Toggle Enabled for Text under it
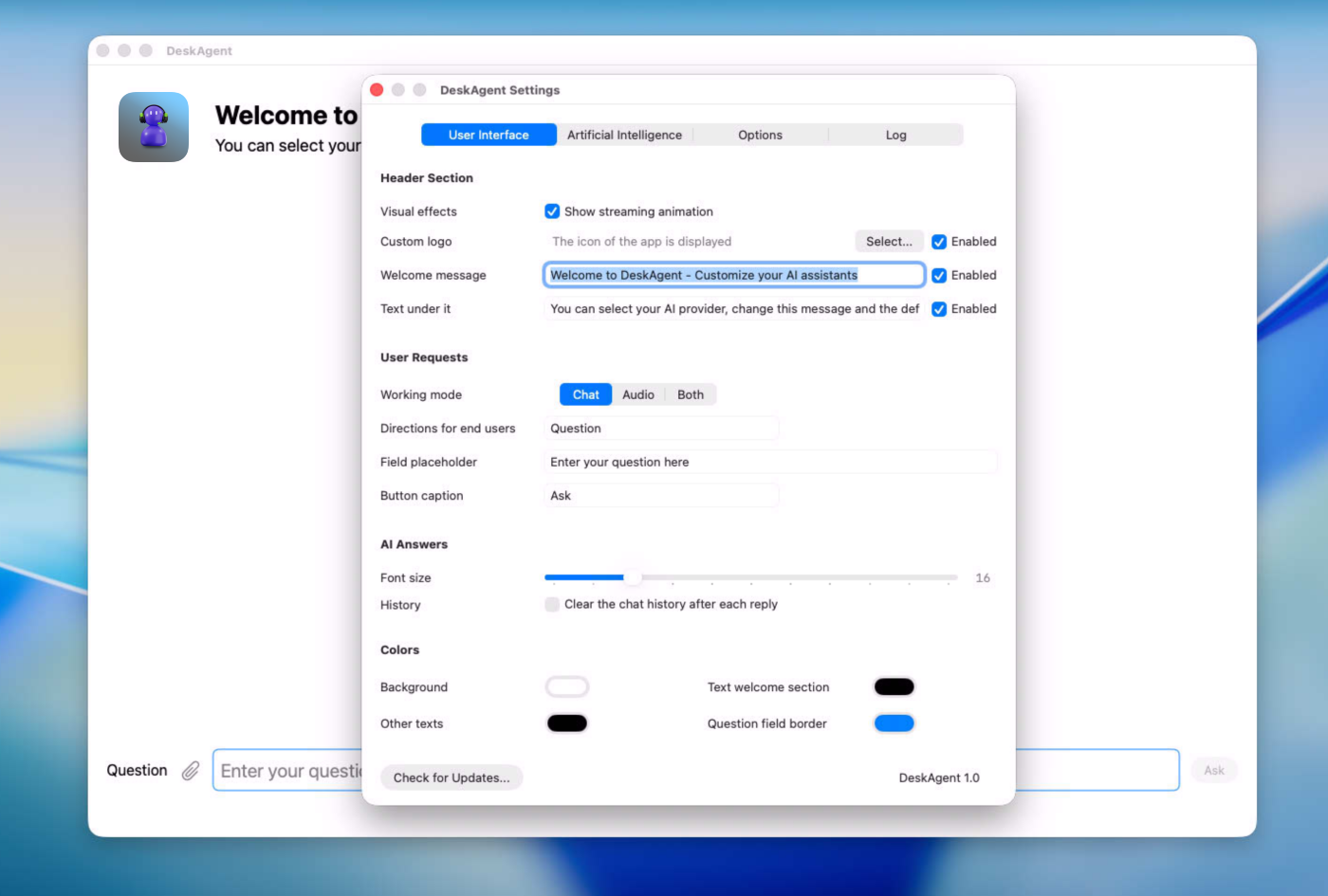 coord(939,309)
